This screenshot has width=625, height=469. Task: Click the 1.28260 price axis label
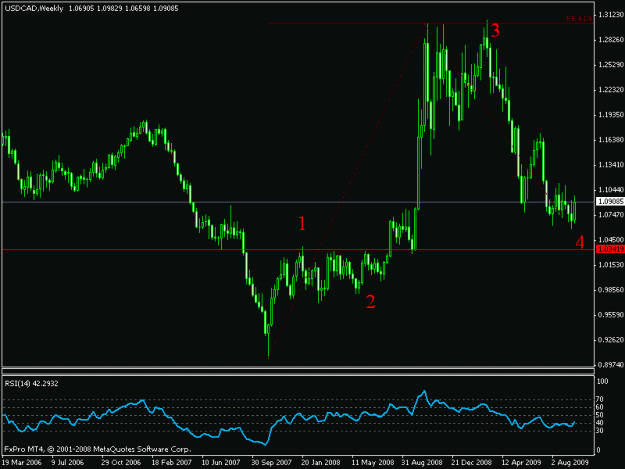[611, 40]
